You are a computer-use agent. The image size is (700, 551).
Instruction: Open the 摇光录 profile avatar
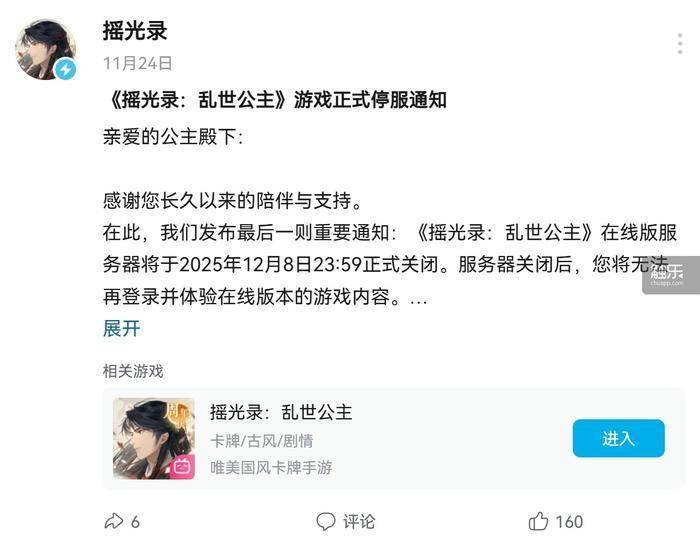coord(46,49)
